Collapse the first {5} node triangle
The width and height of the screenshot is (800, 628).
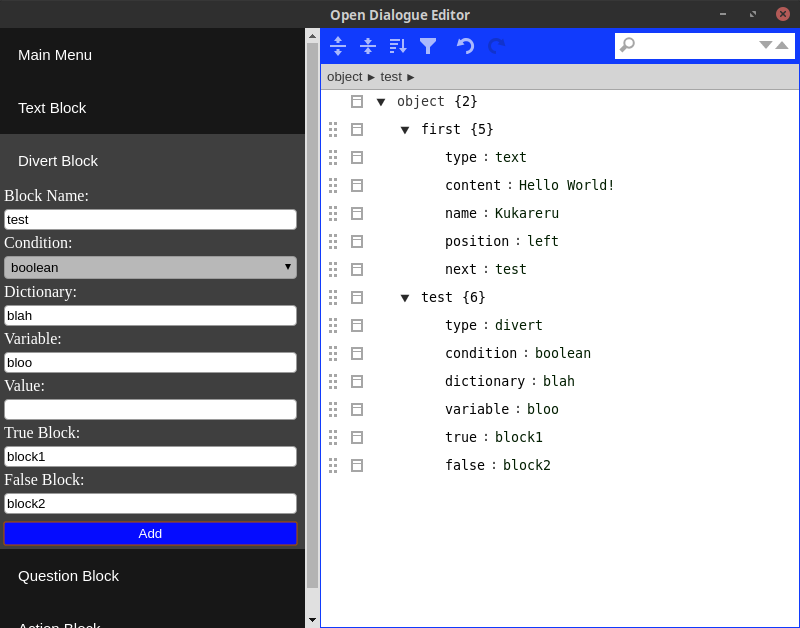[x=405, y=129]
